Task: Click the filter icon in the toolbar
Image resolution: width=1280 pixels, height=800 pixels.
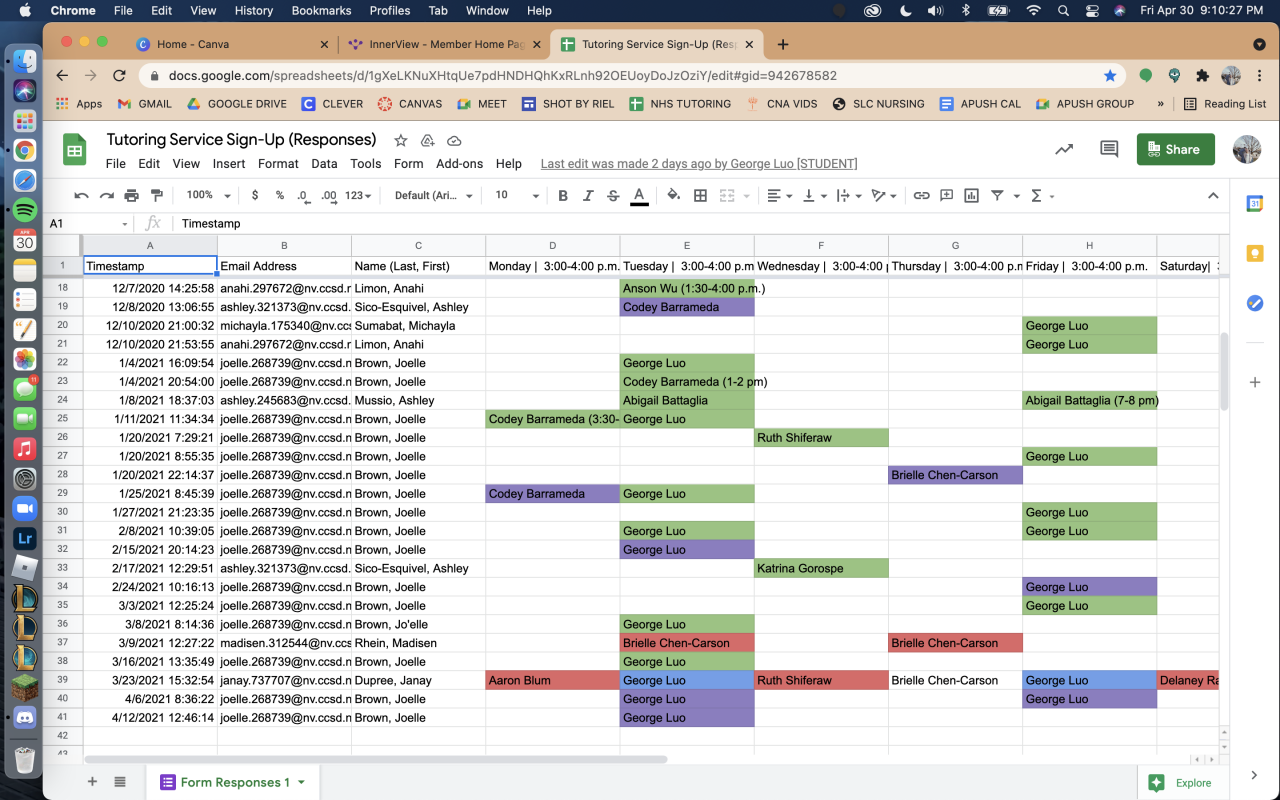Action: click(997, 195)
